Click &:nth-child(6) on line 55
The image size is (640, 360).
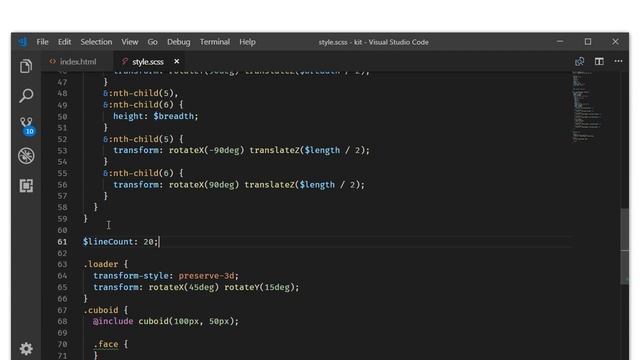click(138, 173)
